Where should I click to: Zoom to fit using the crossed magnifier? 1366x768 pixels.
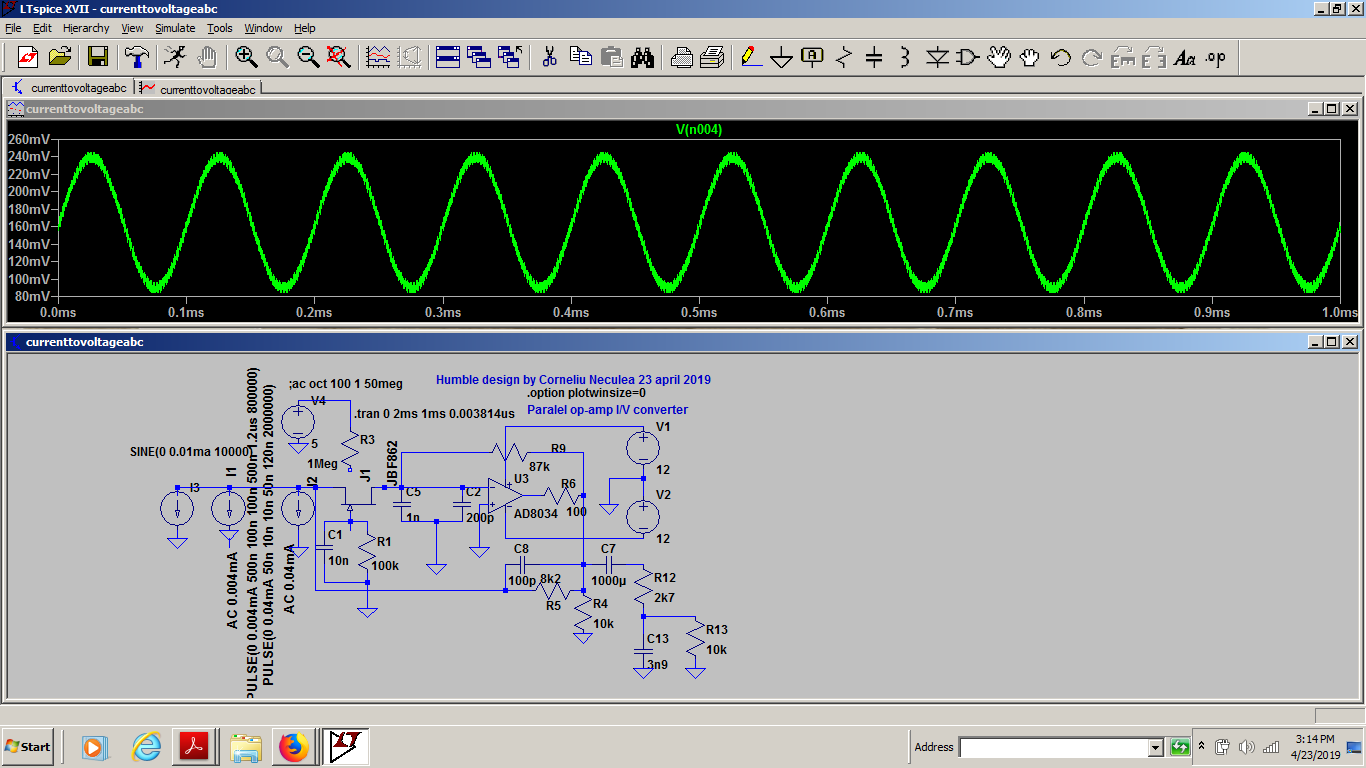click(339, 57)
